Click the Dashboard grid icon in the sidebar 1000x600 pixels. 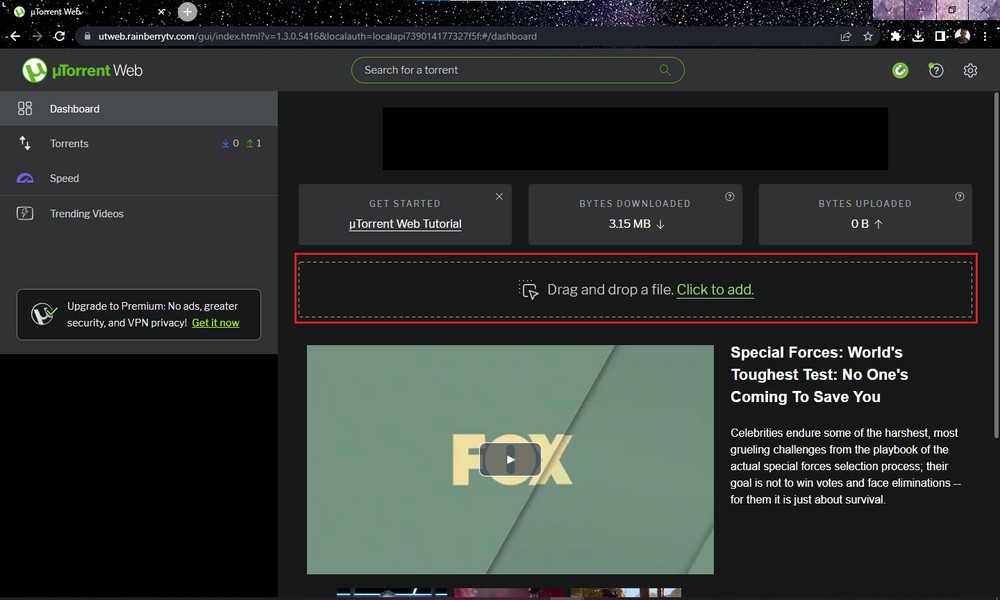[x=24, y=108]
